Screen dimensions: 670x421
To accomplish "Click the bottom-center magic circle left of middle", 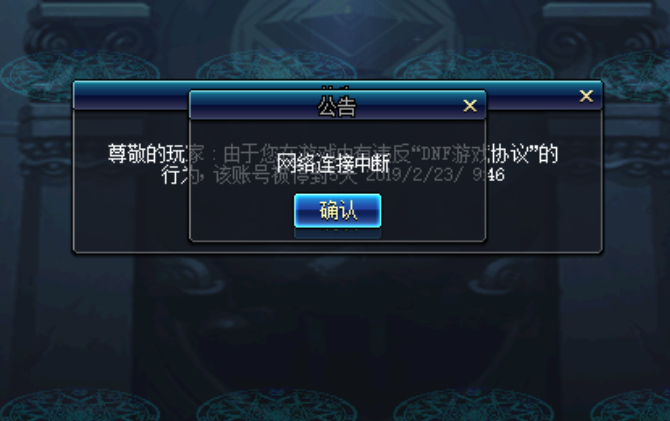I will click(x=276, y=405).
